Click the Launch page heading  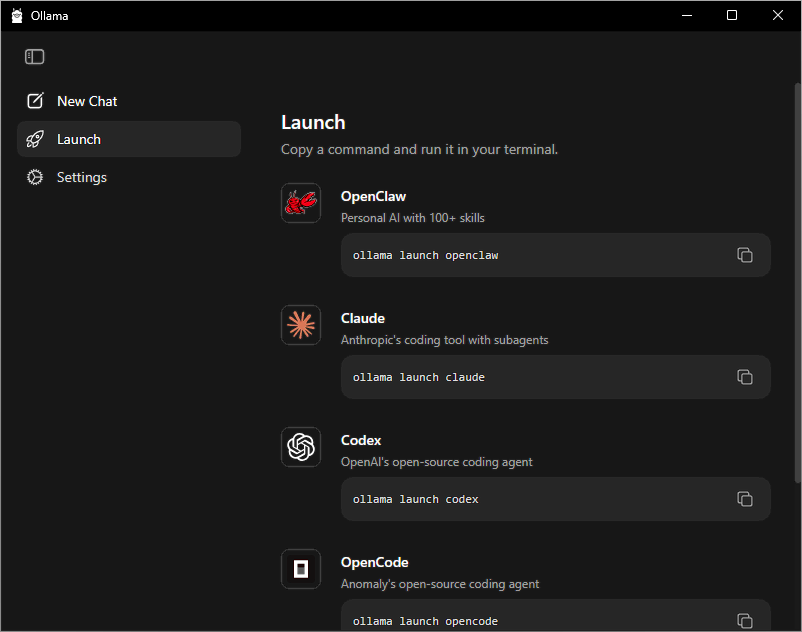[314, 123]
